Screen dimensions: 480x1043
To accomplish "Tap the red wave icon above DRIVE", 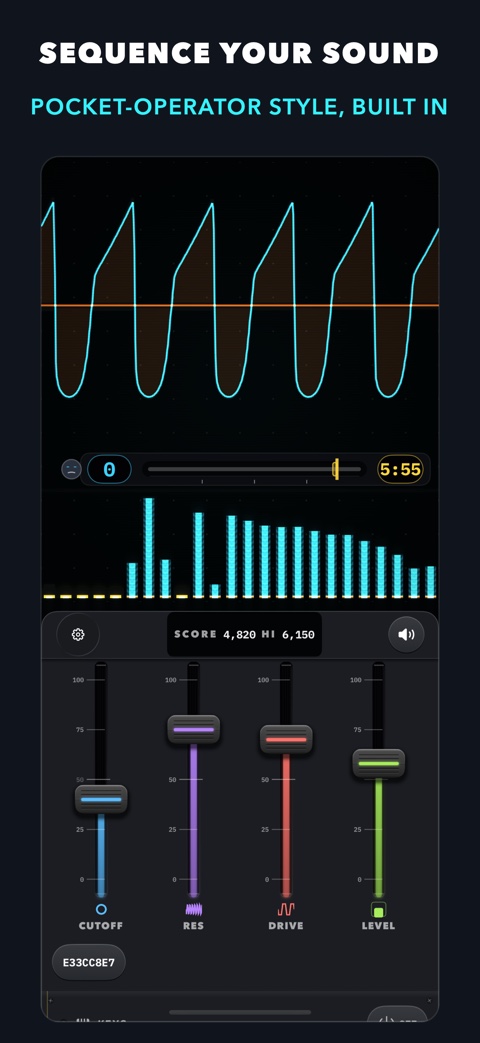I will (286, 909).
